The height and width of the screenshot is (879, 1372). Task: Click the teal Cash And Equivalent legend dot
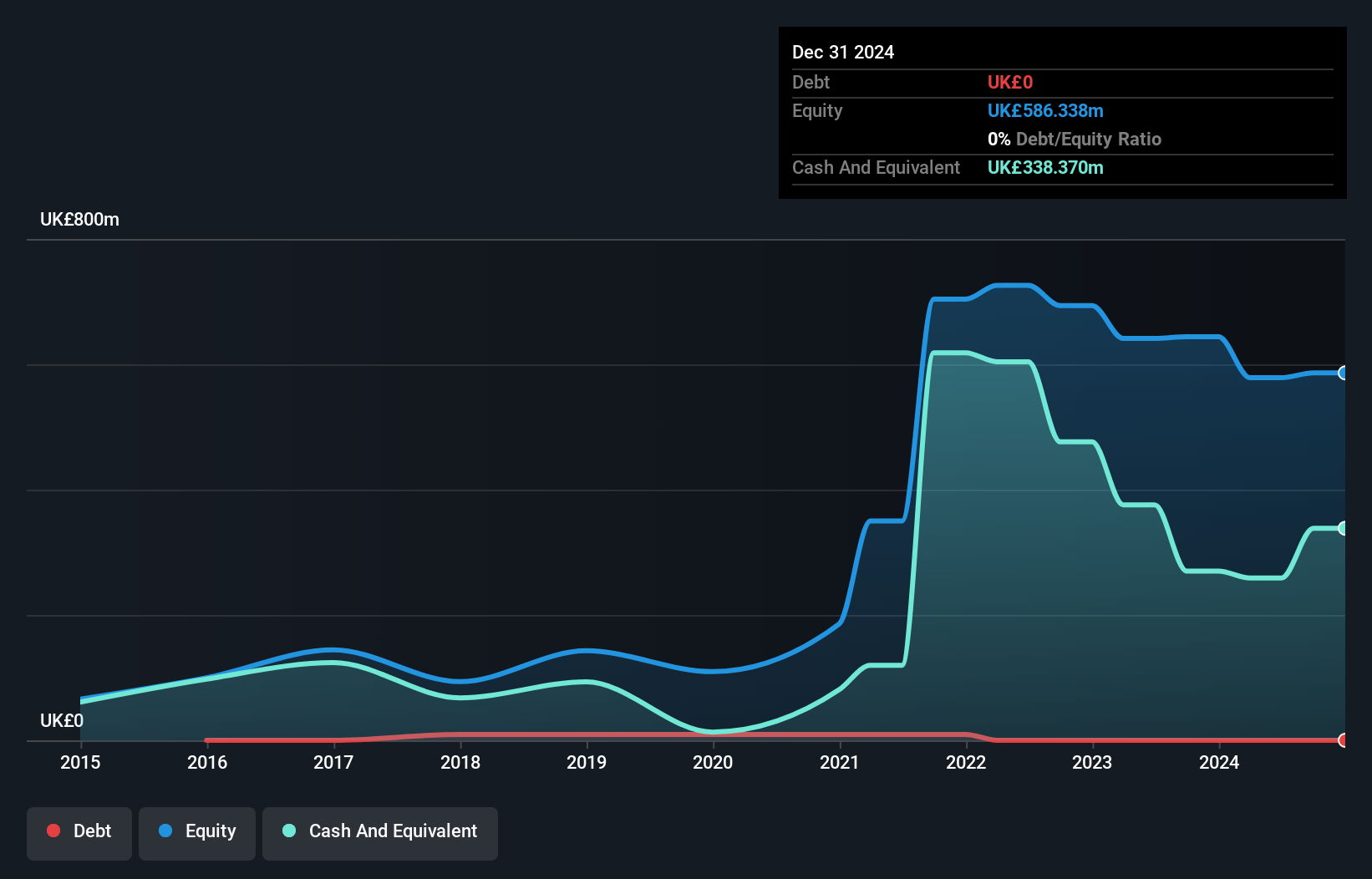[x=288, y=831]
